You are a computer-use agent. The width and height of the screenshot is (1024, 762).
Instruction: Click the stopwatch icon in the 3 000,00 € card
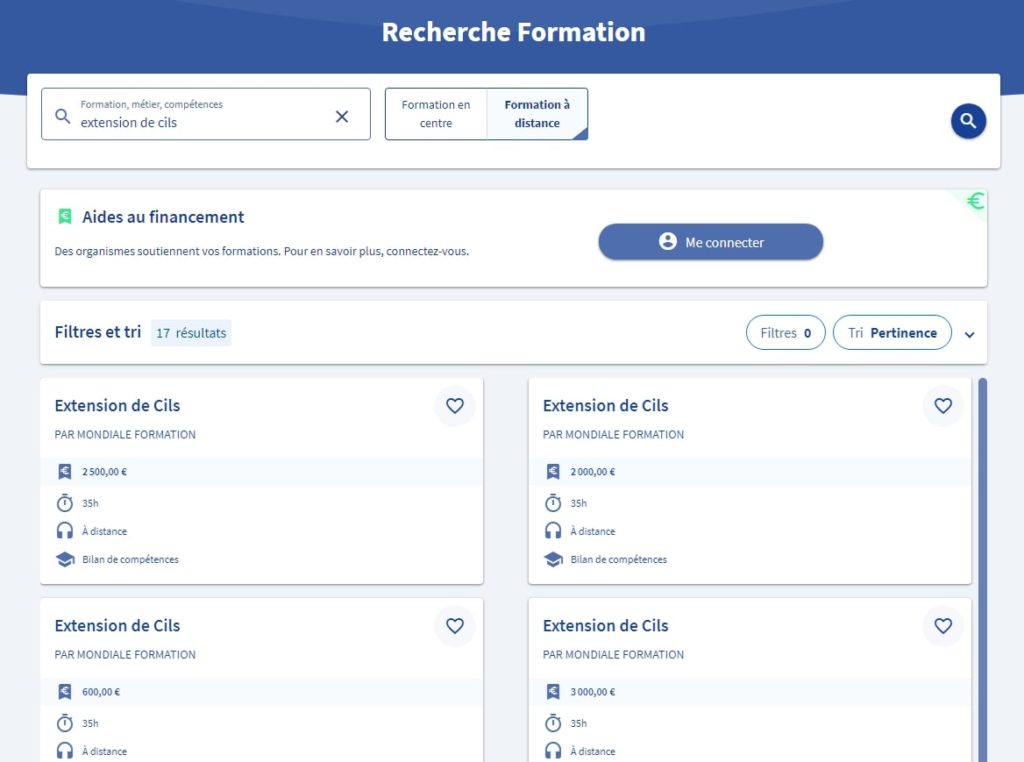pos(553,723)
